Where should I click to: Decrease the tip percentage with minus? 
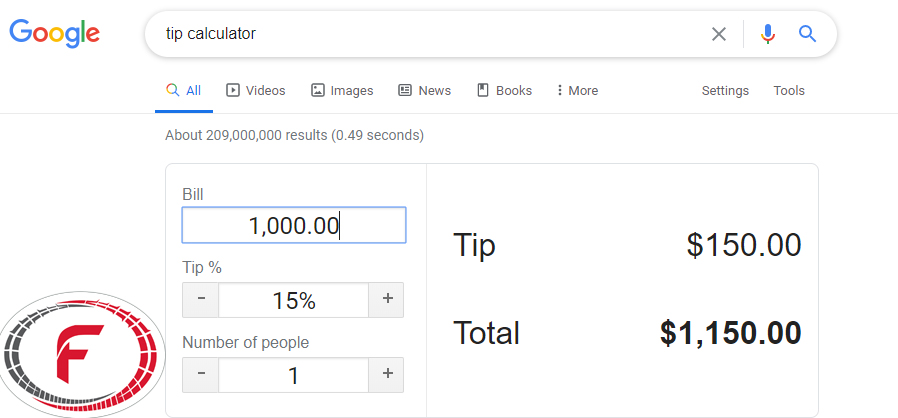click(200, 299)
